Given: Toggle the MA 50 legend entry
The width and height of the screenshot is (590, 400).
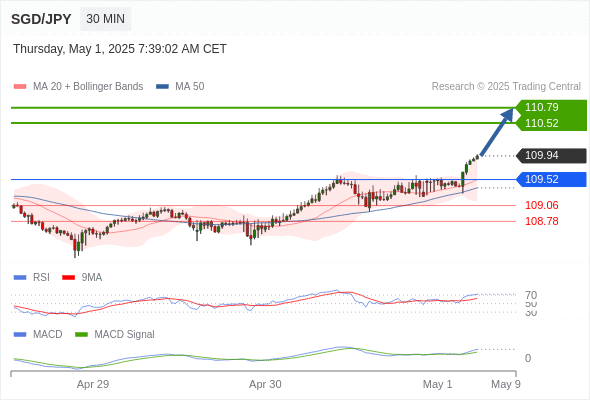Looking at the screenshot, I should 180,87.
